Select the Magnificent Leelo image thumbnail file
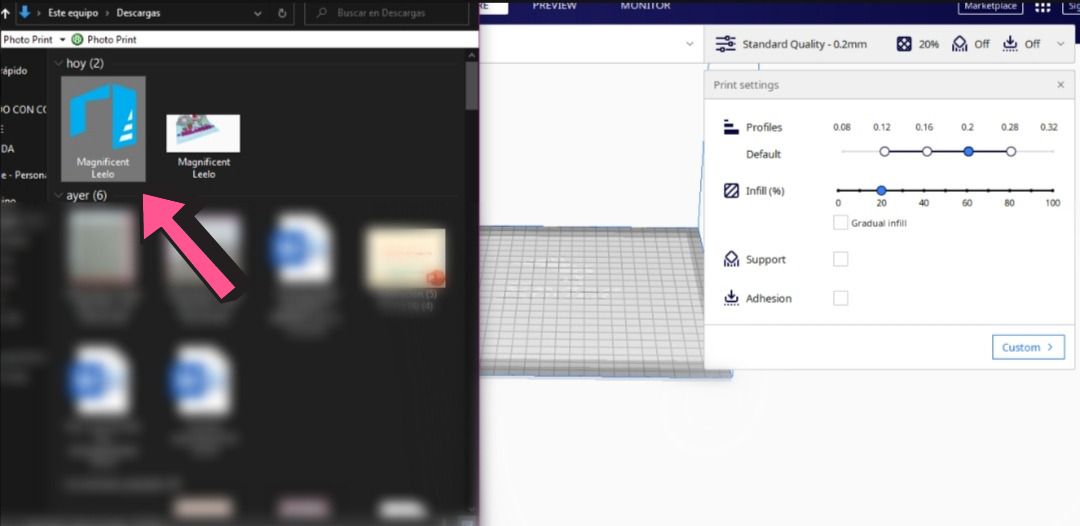The width and height of the screenshot is (1080, 526). (x=203, y=146)
